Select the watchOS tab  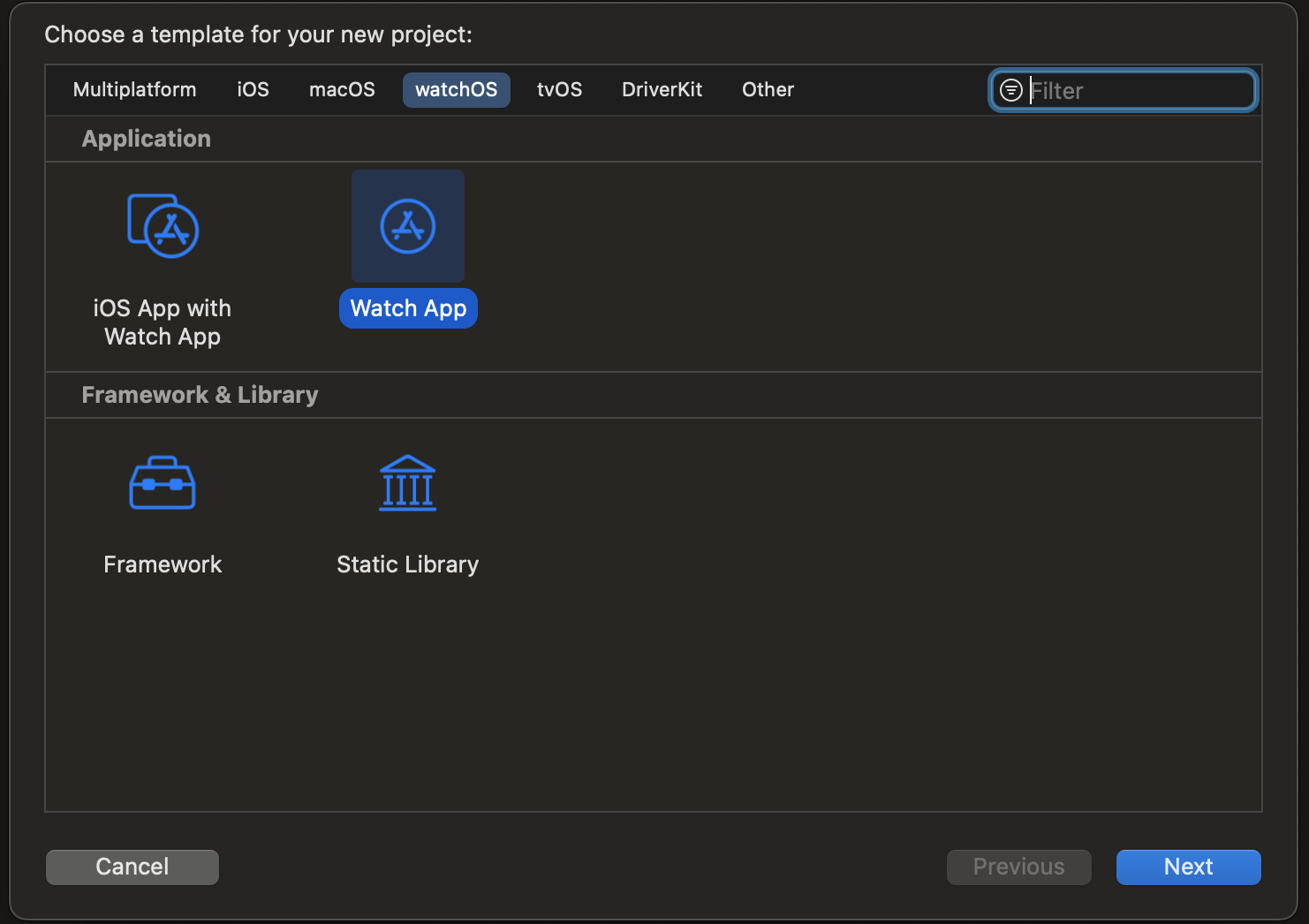tap(457, 89)
